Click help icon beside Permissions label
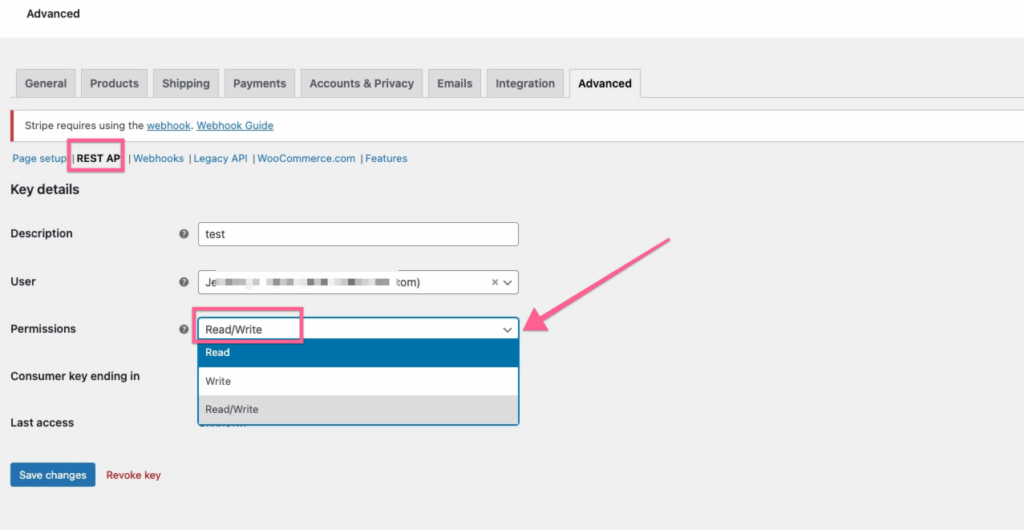 pyautogui.click(x=183, y=329)
